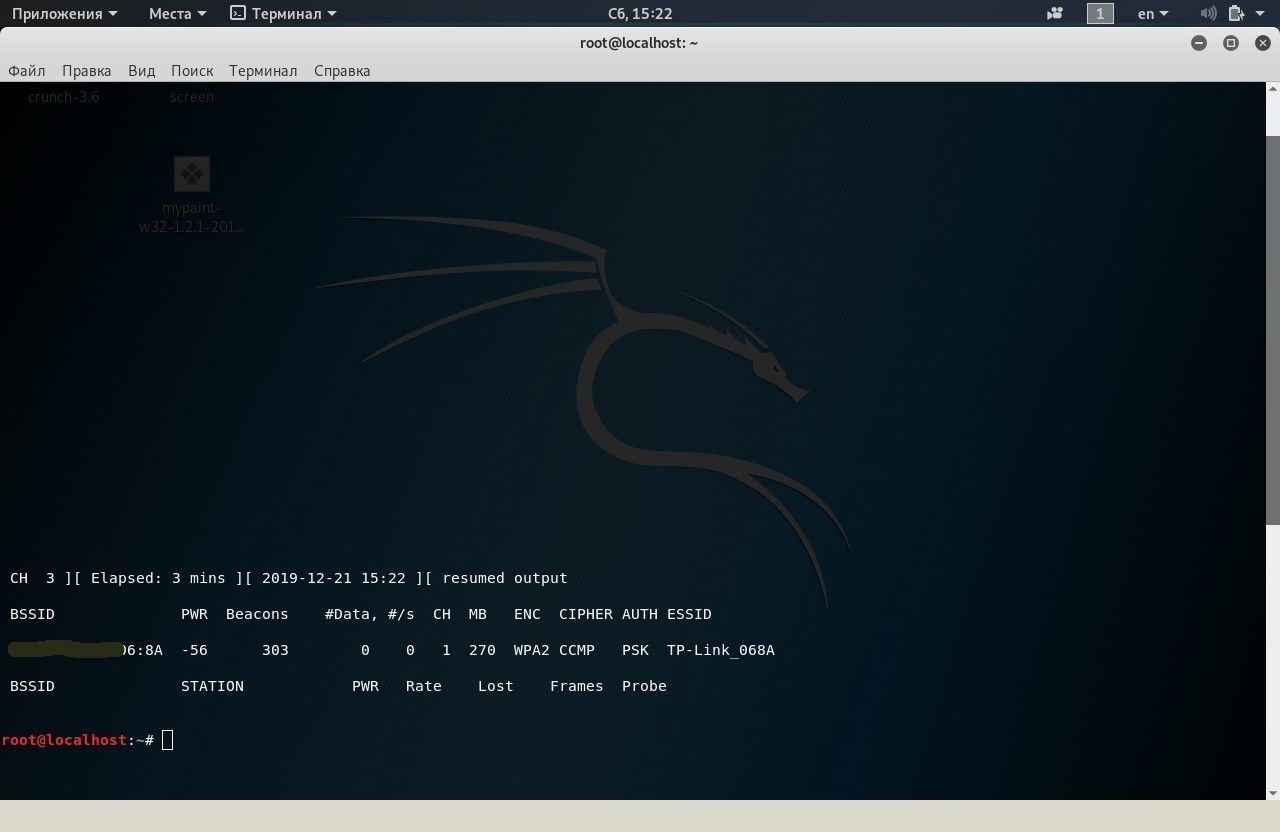Click the MB column header
The height and width of the screenshot is (832, 1280).
pos(478,614)
